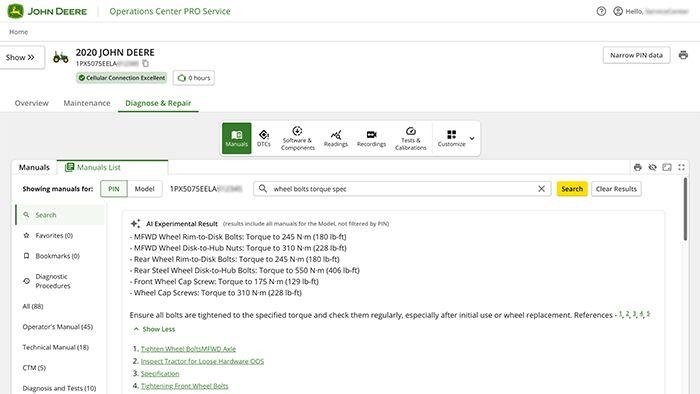700x394 pixels.
Task: Click the AI Experimental Result sparkle icon
Action: tap(136, 224)
